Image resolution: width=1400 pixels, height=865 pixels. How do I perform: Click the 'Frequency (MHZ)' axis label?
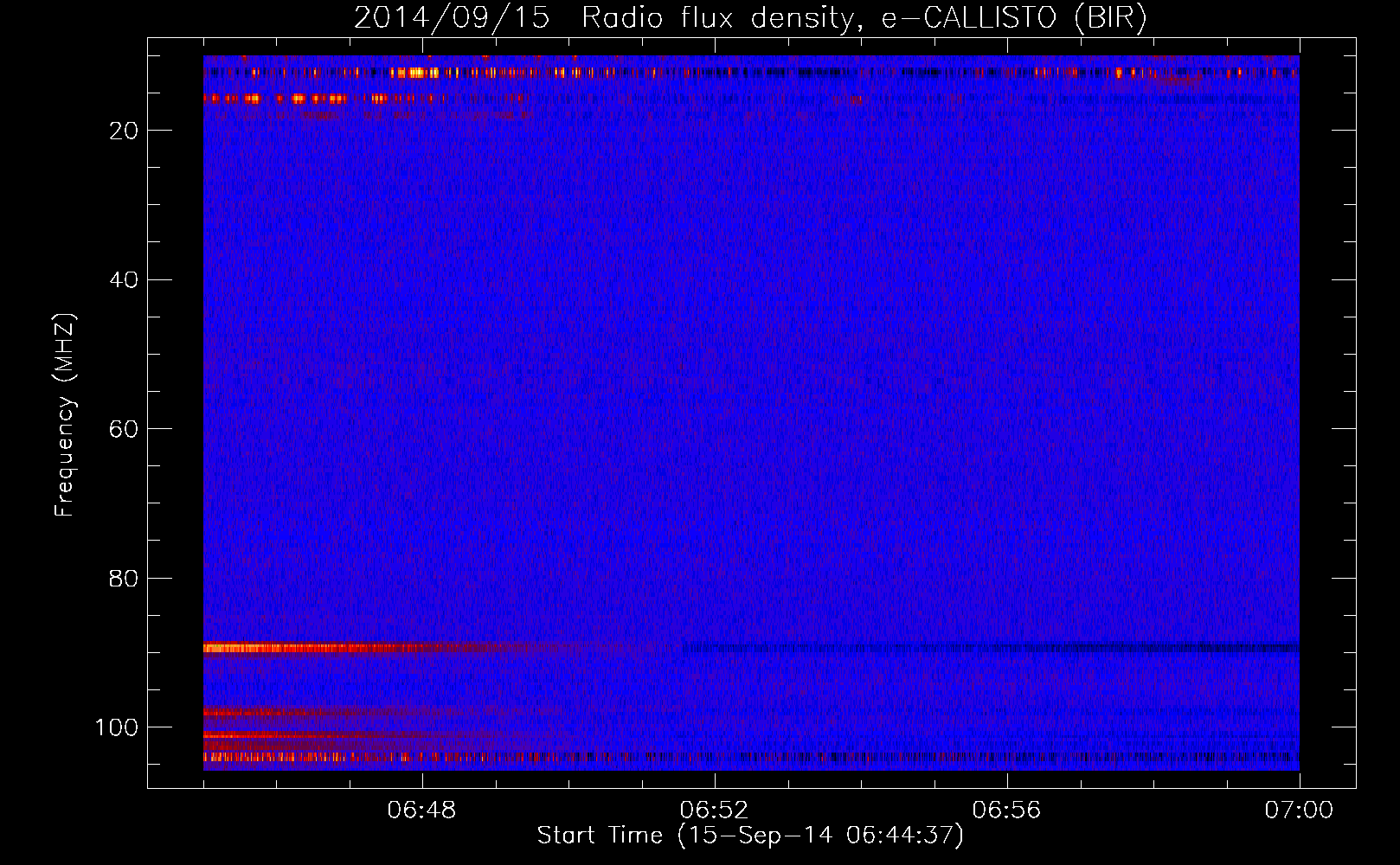pos(65,415)
